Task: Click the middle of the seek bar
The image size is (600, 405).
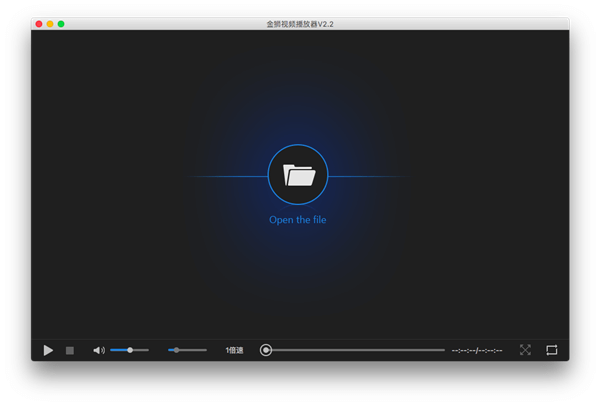Action: click(355, 350)
